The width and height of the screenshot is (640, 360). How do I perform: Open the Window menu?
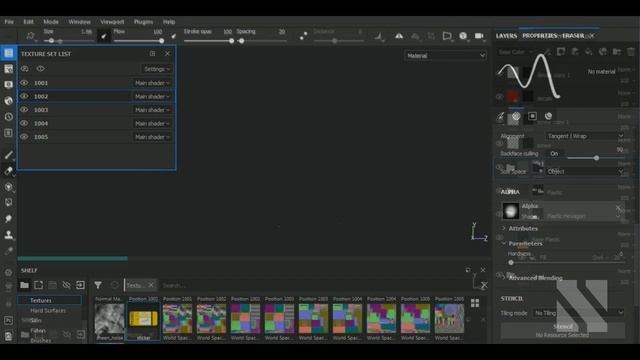(79, 22)
